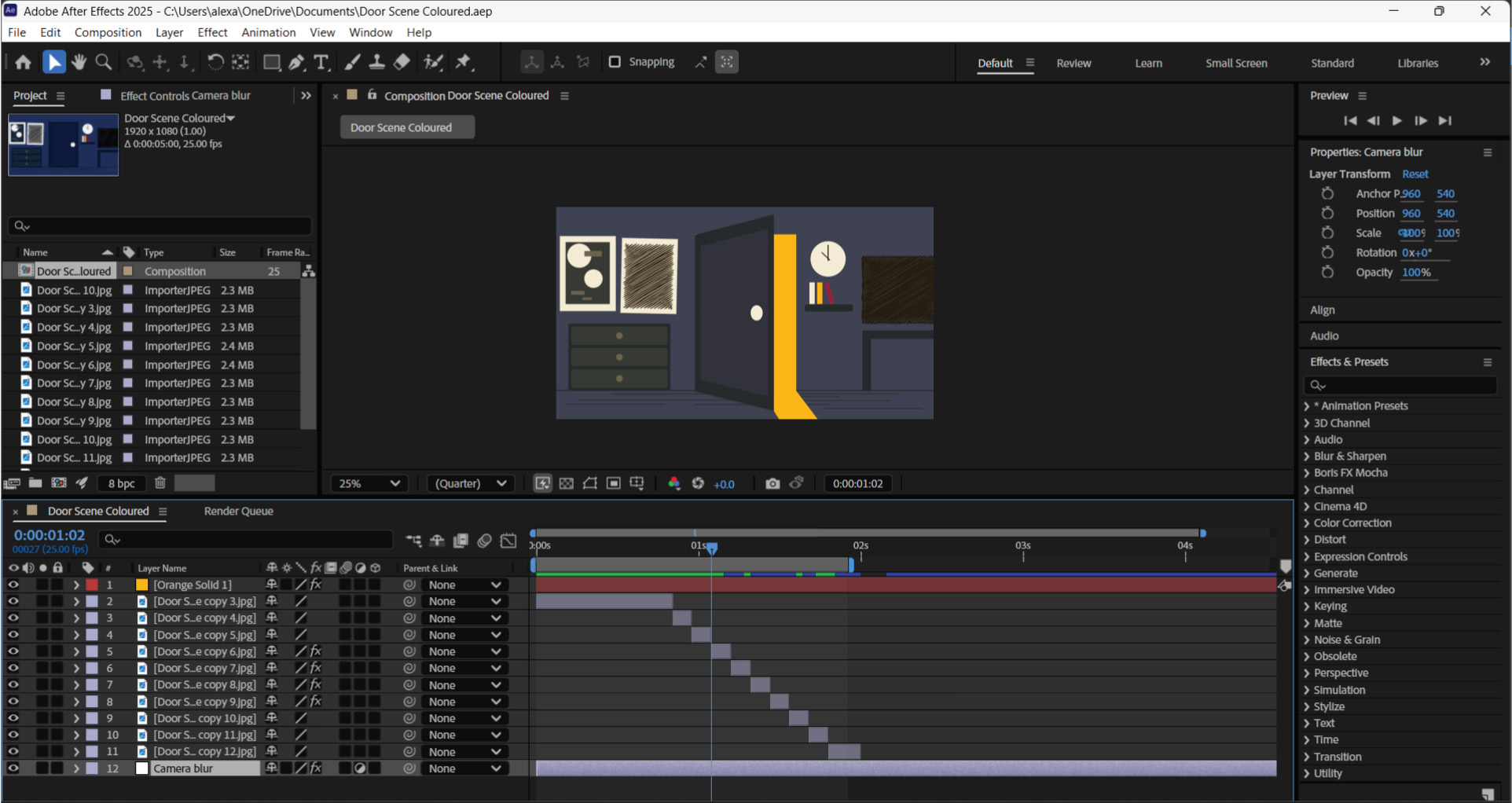Select the project thumbnail preview
Screen dimensions: 1512x803
click(x=63, y=145)
